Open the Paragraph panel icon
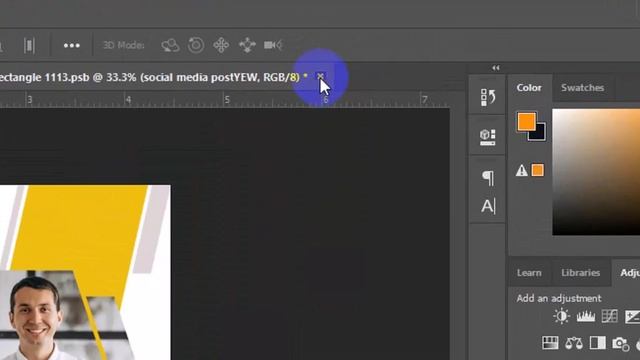The image size is (640, 360). (488, 178)
